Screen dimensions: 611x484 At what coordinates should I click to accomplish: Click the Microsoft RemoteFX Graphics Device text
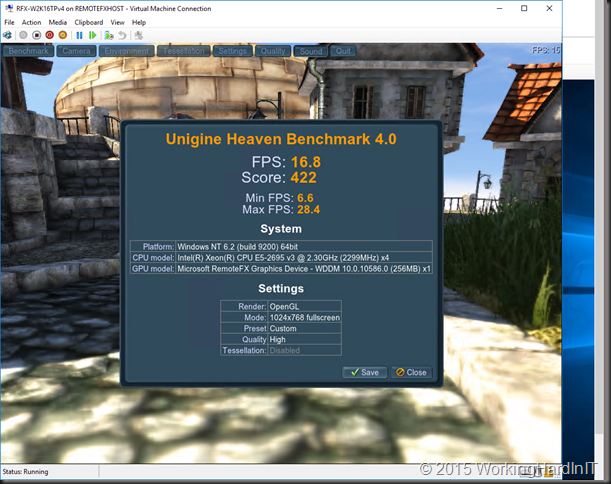[304, 268]
